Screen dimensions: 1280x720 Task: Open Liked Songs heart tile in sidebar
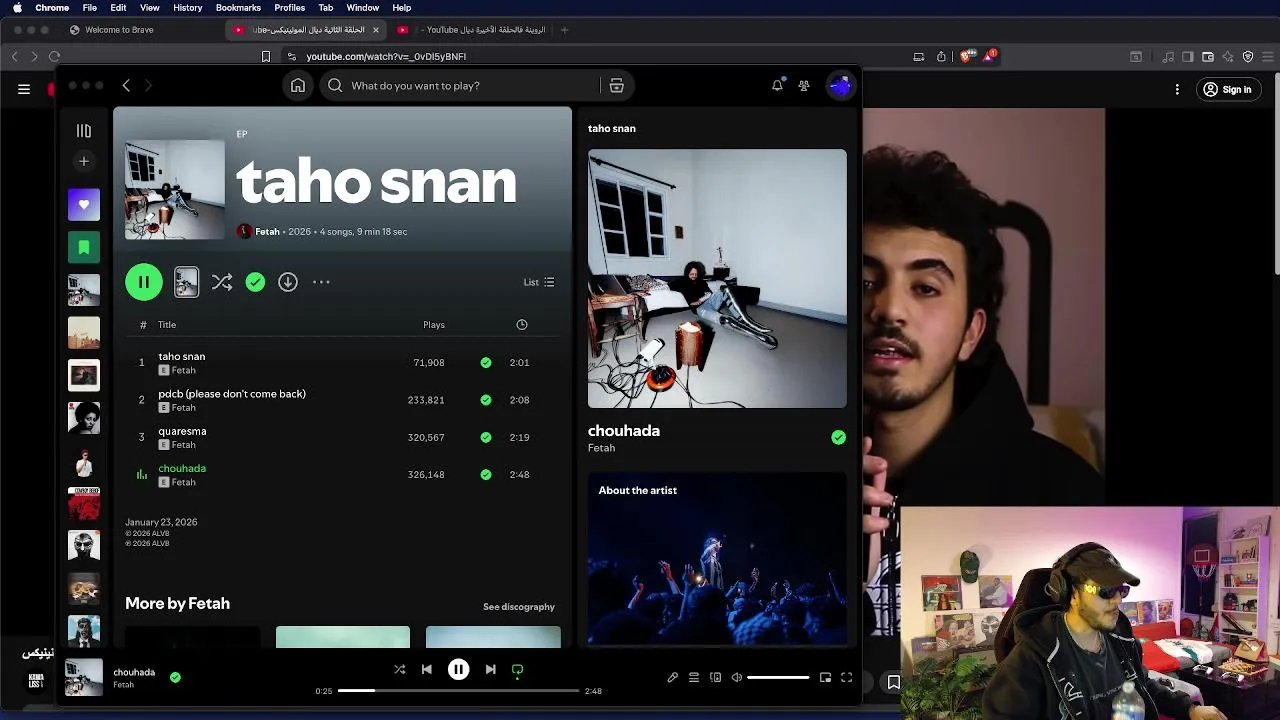(x=84, y=204)
